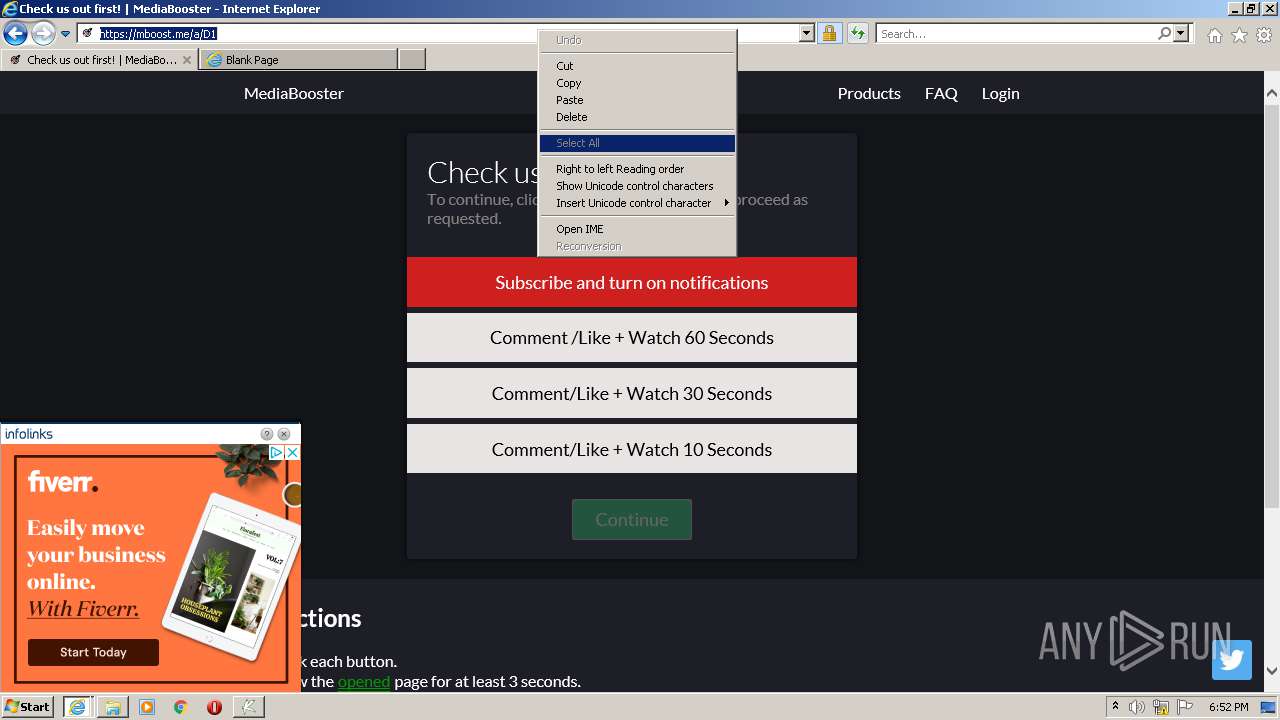Click the infolinks help question icon
1280x720 pixels.
click(x=267, y=434)
